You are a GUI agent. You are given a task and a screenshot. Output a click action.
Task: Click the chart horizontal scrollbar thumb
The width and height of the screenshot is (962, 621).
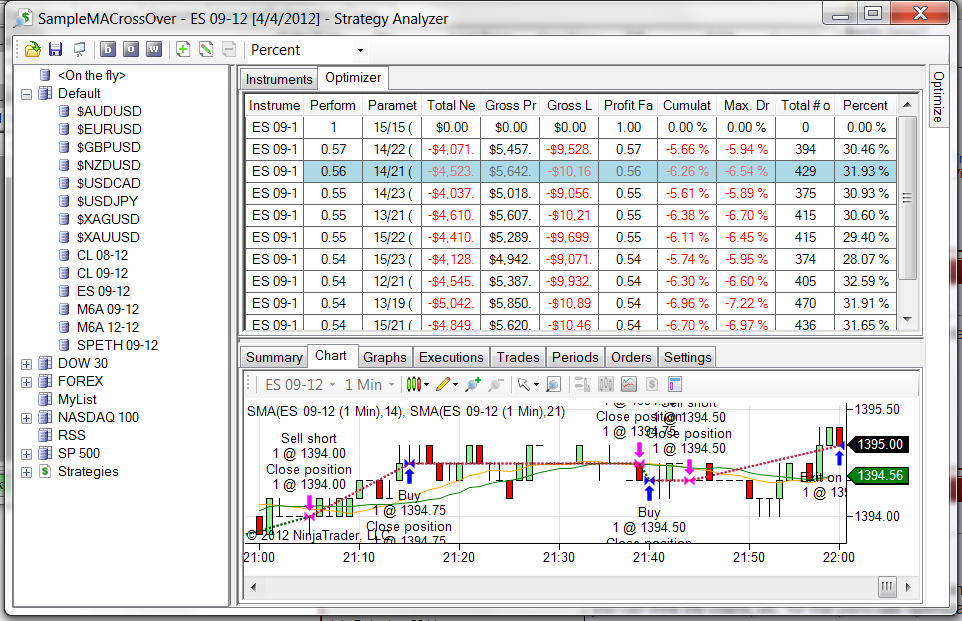887,587
